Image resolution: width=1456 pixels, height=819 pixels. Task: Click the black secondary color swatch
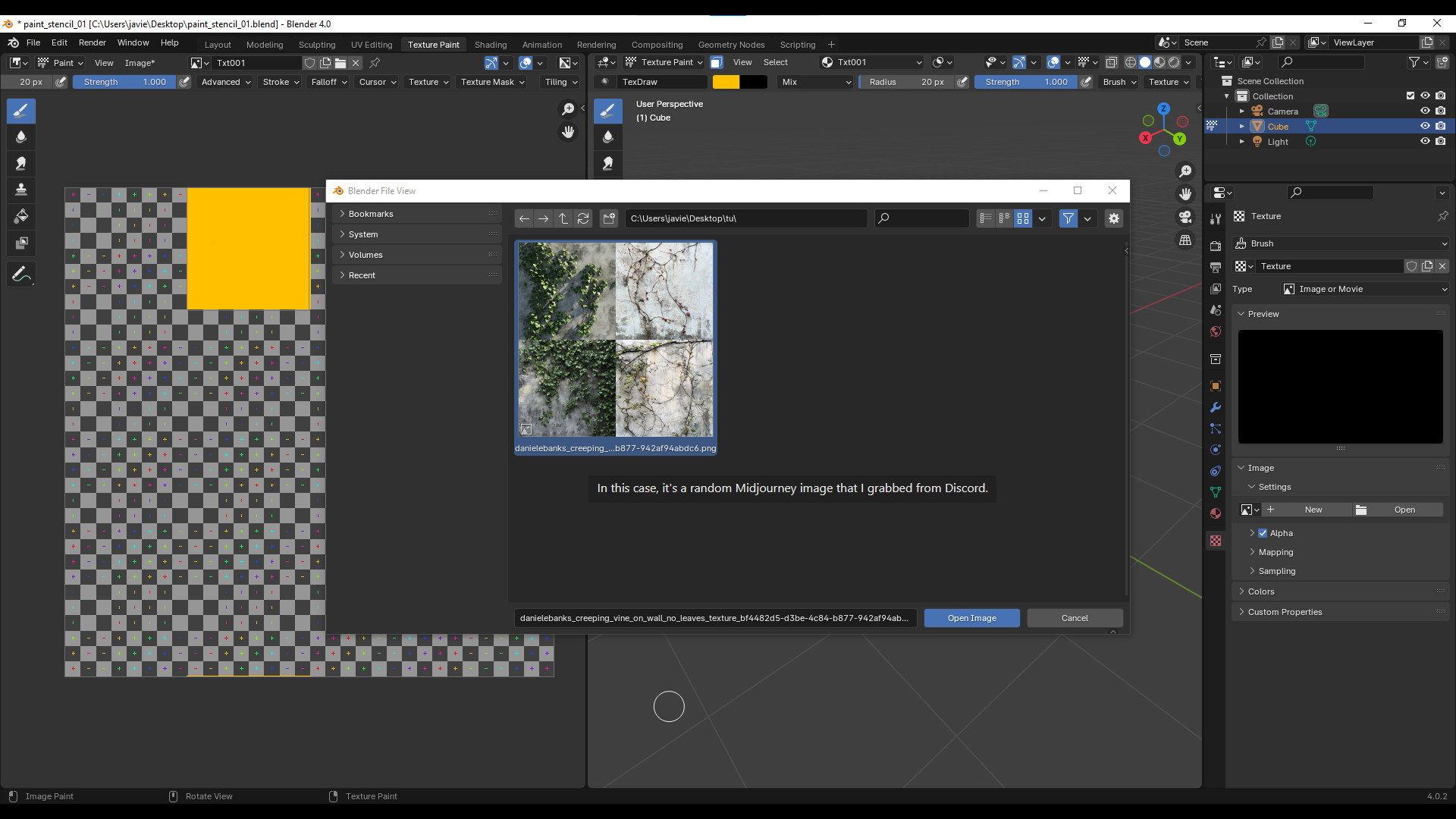click(x=754, y=82)
